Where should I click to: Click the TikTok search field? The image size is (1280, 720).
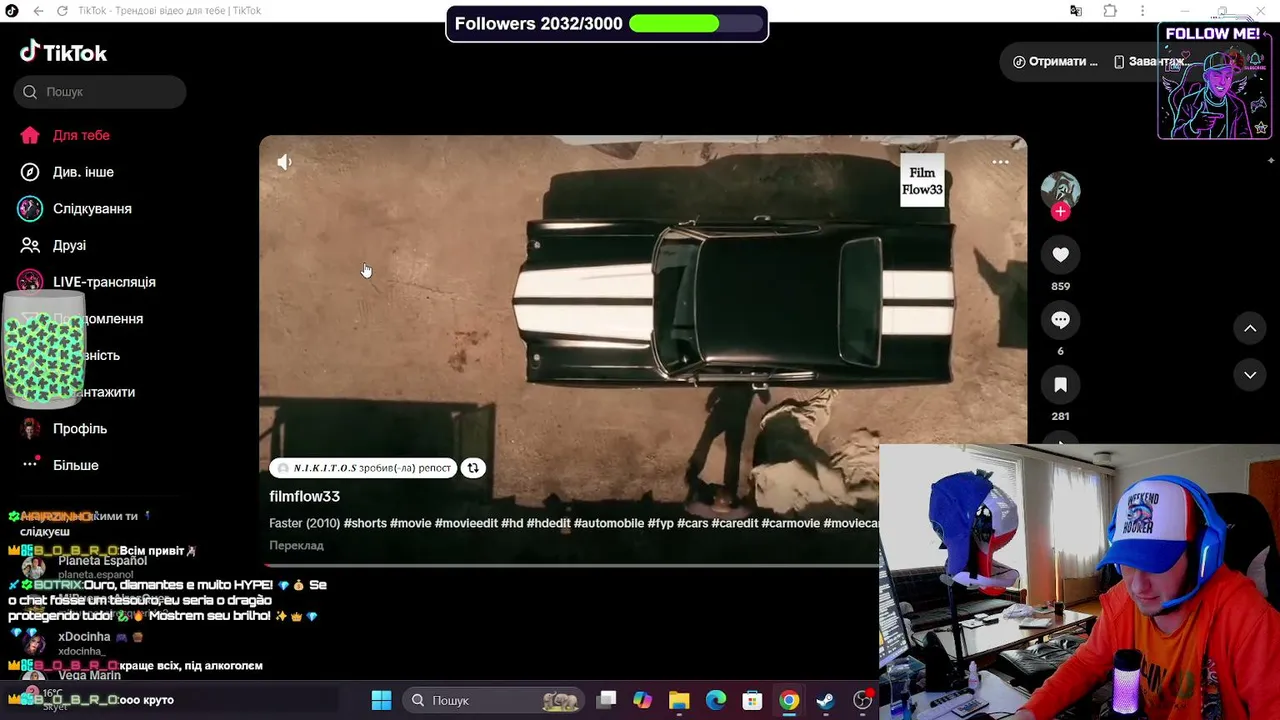[x=100, y=92]
